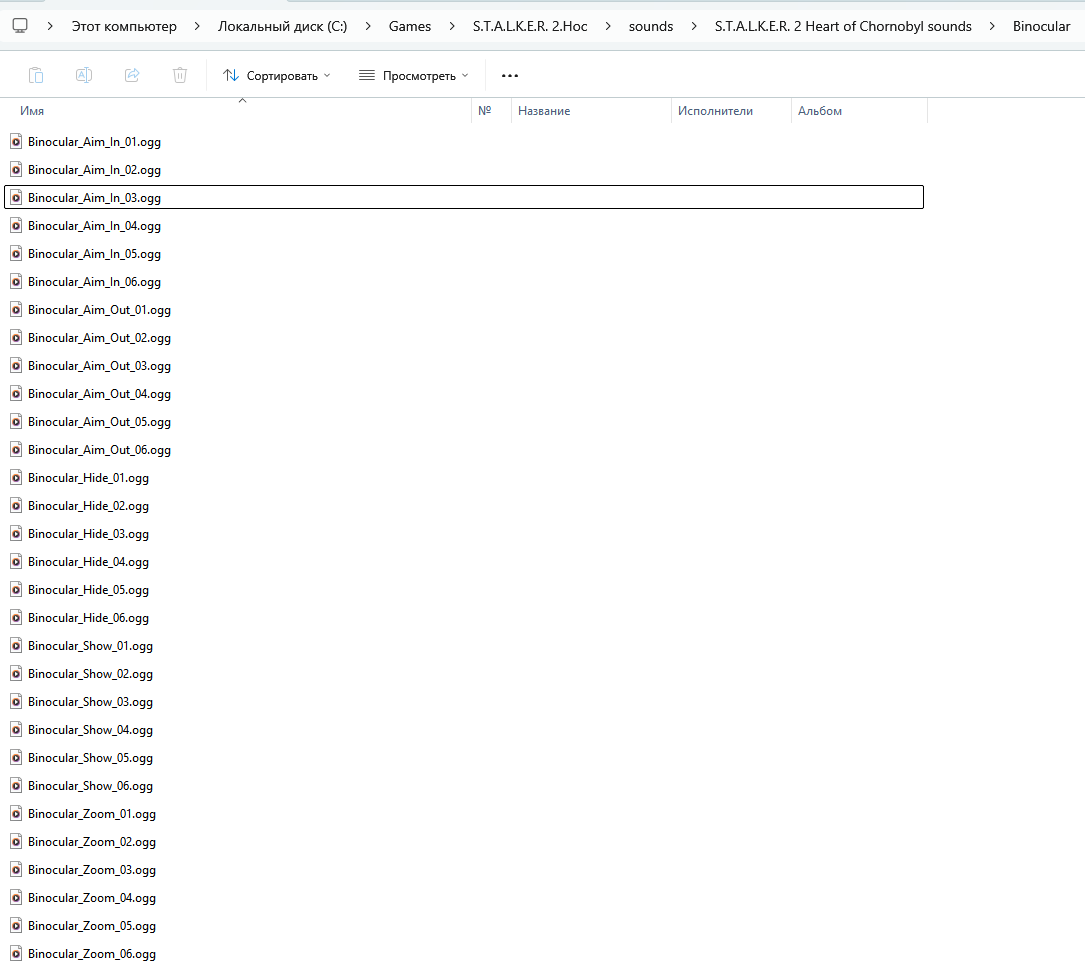Click icon of Binocular_Show_01.ogg

[x=16, y=646]
